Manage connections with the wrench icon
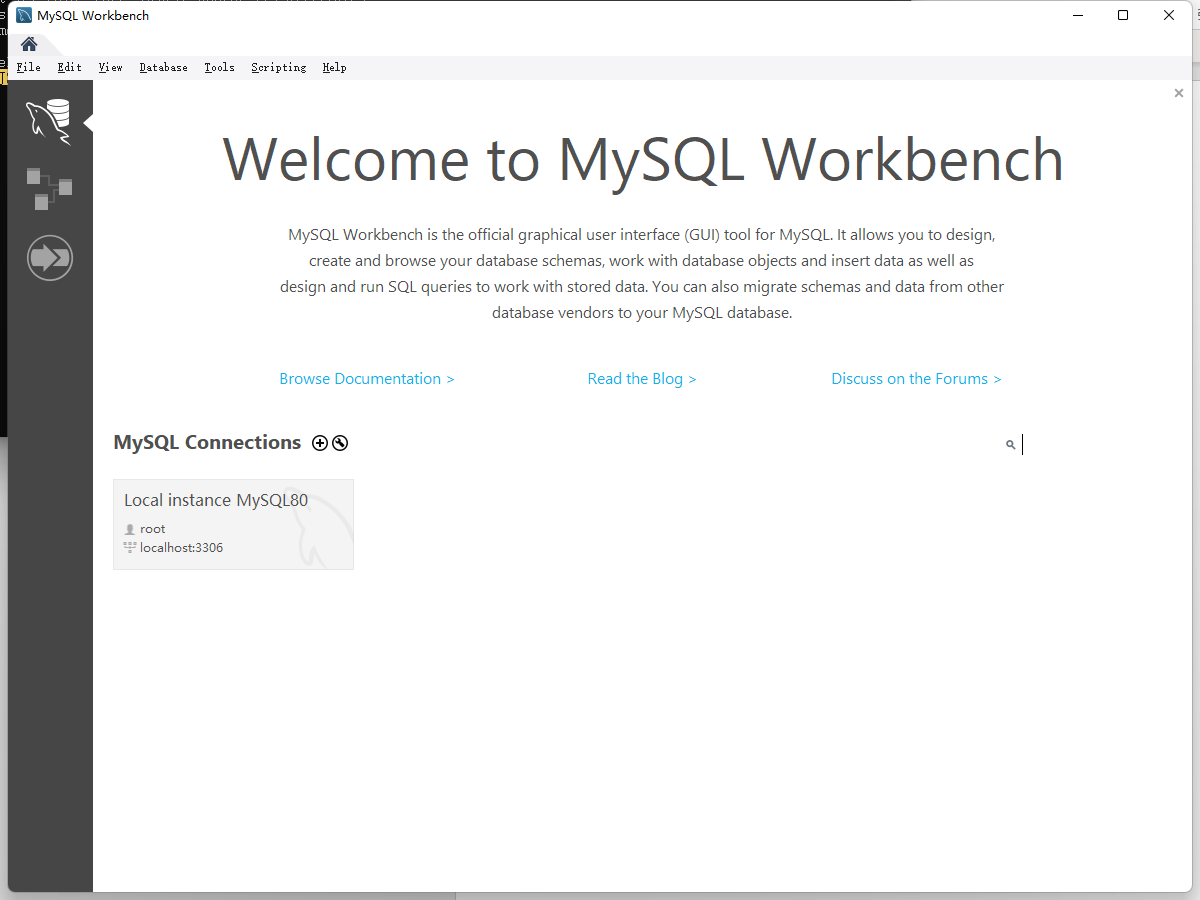The width and height of the screenshot is (1200, 900). (x=340, y=443)
